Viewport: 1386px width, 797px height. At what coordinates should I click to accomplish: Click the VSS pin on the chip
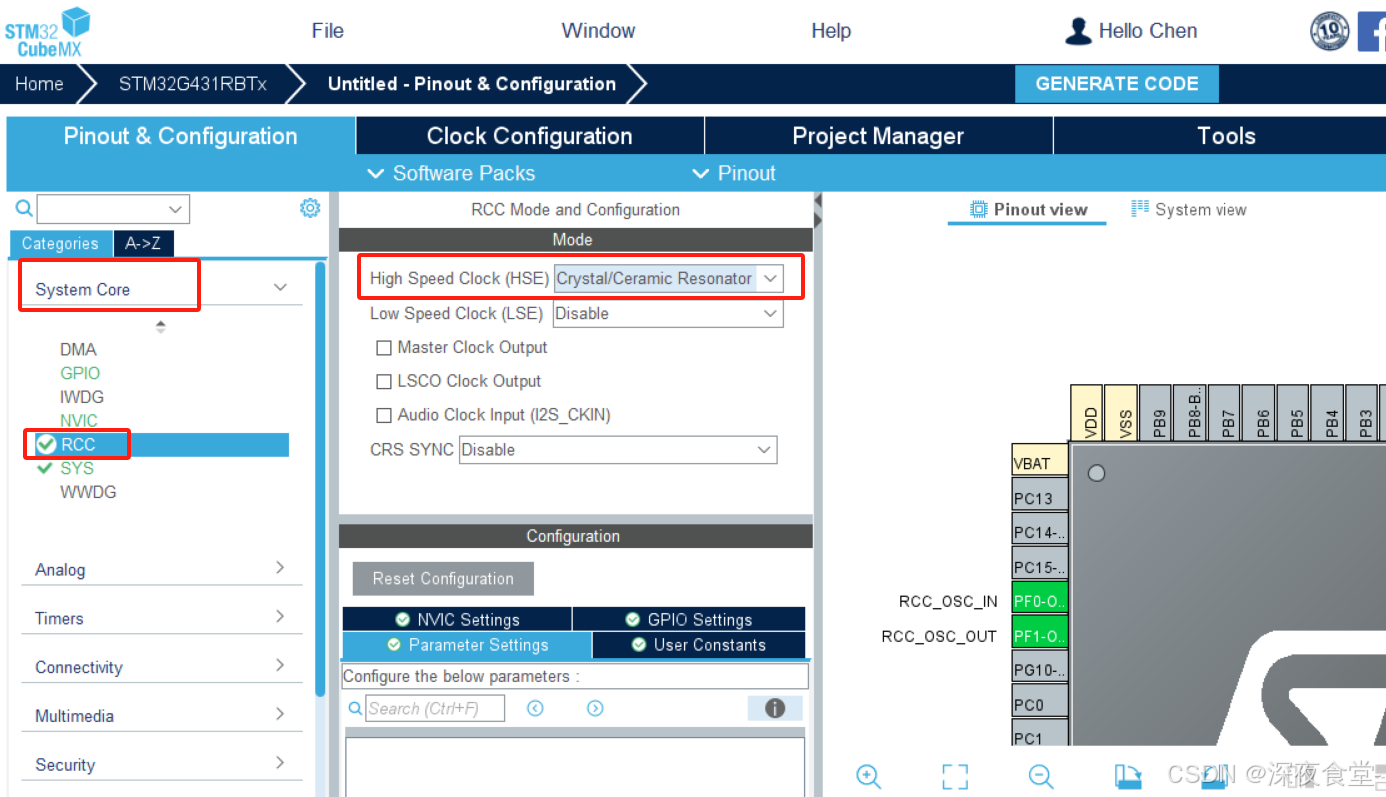(x=1122, y=413)
